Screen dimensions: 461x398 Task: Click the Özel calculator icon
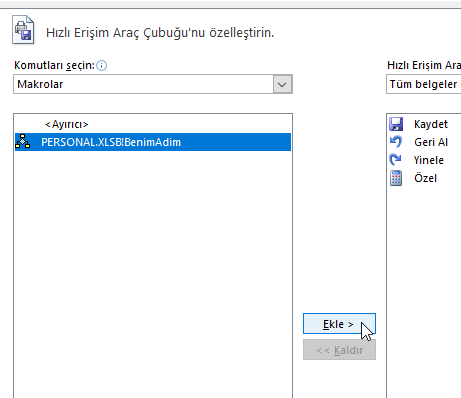tap(396, 178)
